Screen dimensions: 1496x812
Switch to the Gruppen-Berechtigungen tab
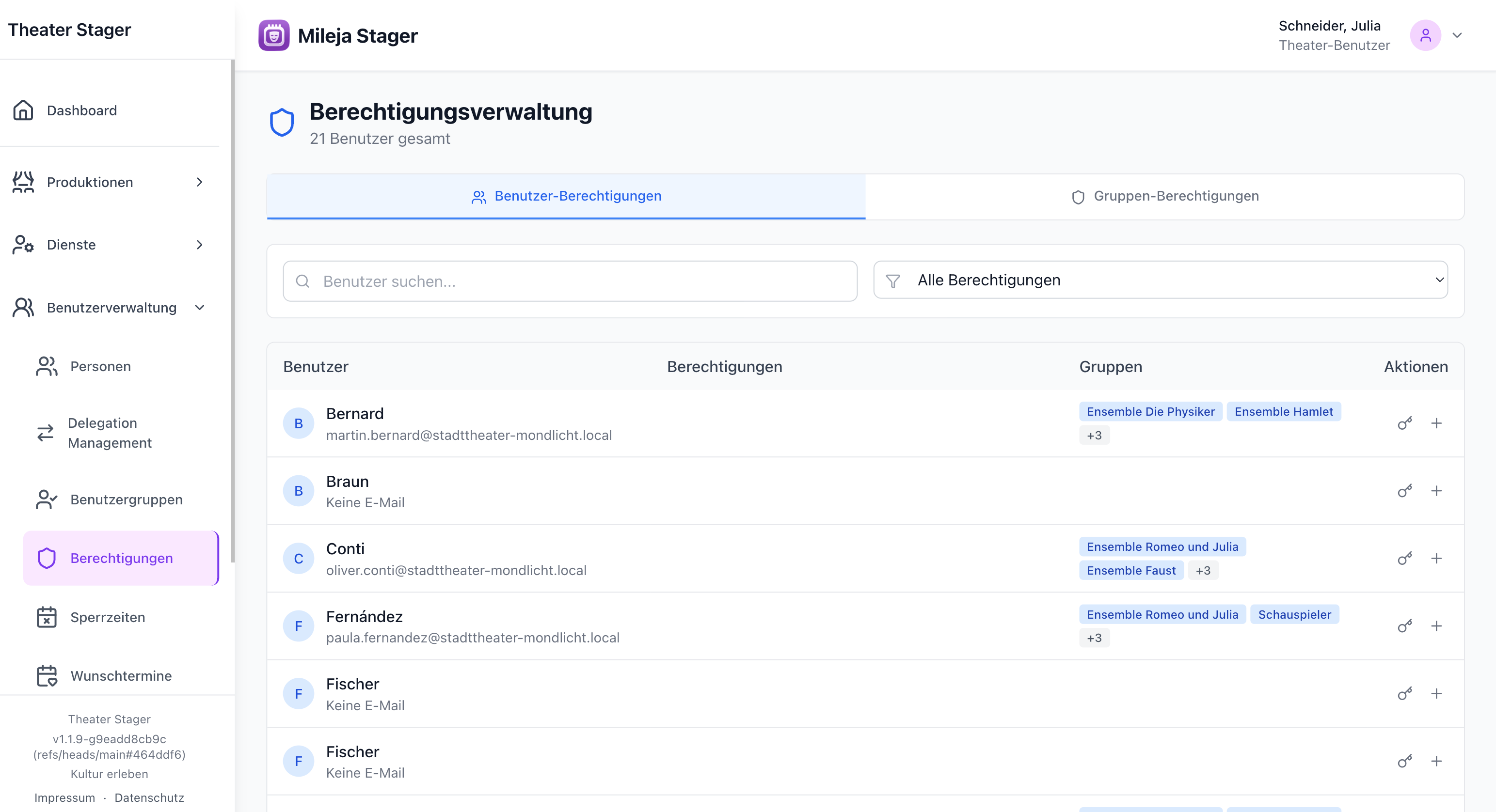1164,196
